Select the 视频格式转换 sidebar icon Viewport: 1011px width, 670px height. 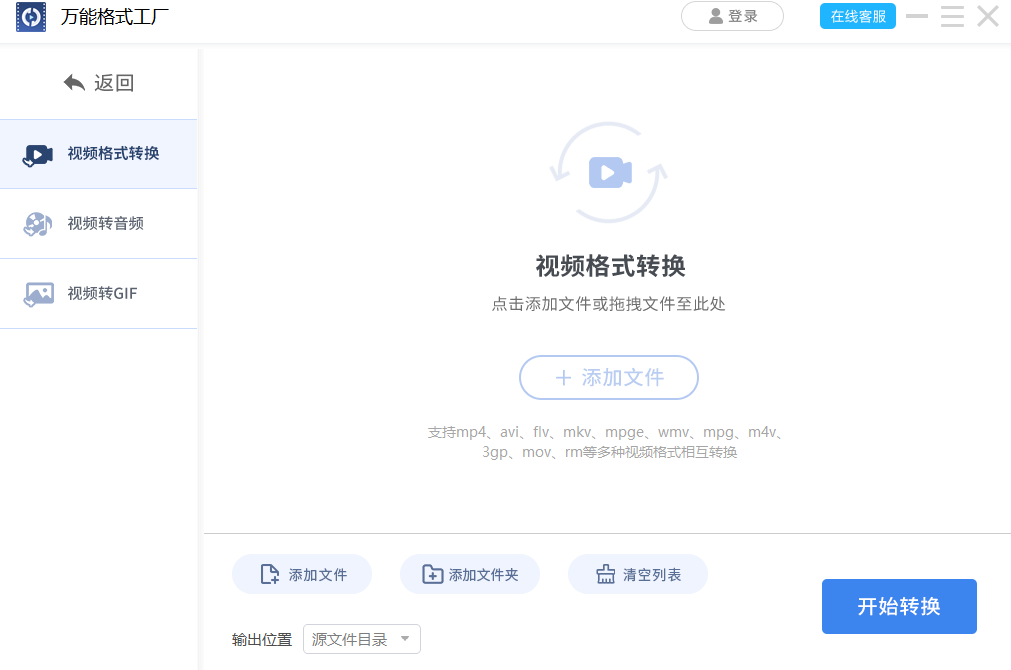pyautogui.click(x=36, y=154)
